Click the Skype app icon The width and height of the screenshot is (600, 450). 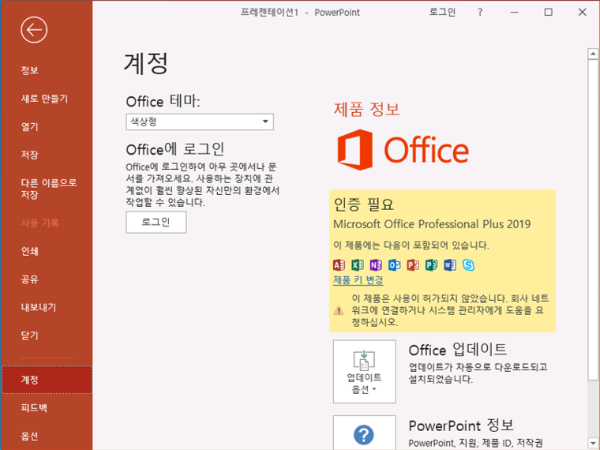coord(468,265)
